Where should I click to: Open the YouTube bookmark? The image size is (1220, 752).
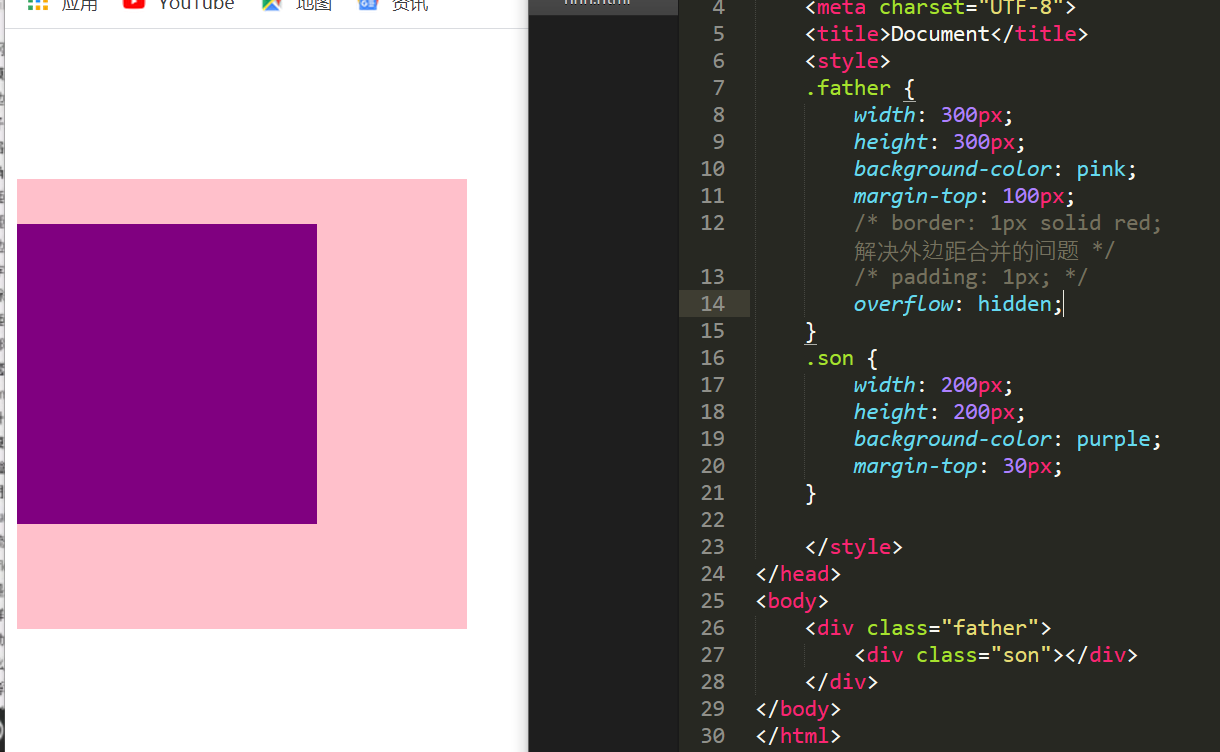pyautogui.click(x=178, y=5)
